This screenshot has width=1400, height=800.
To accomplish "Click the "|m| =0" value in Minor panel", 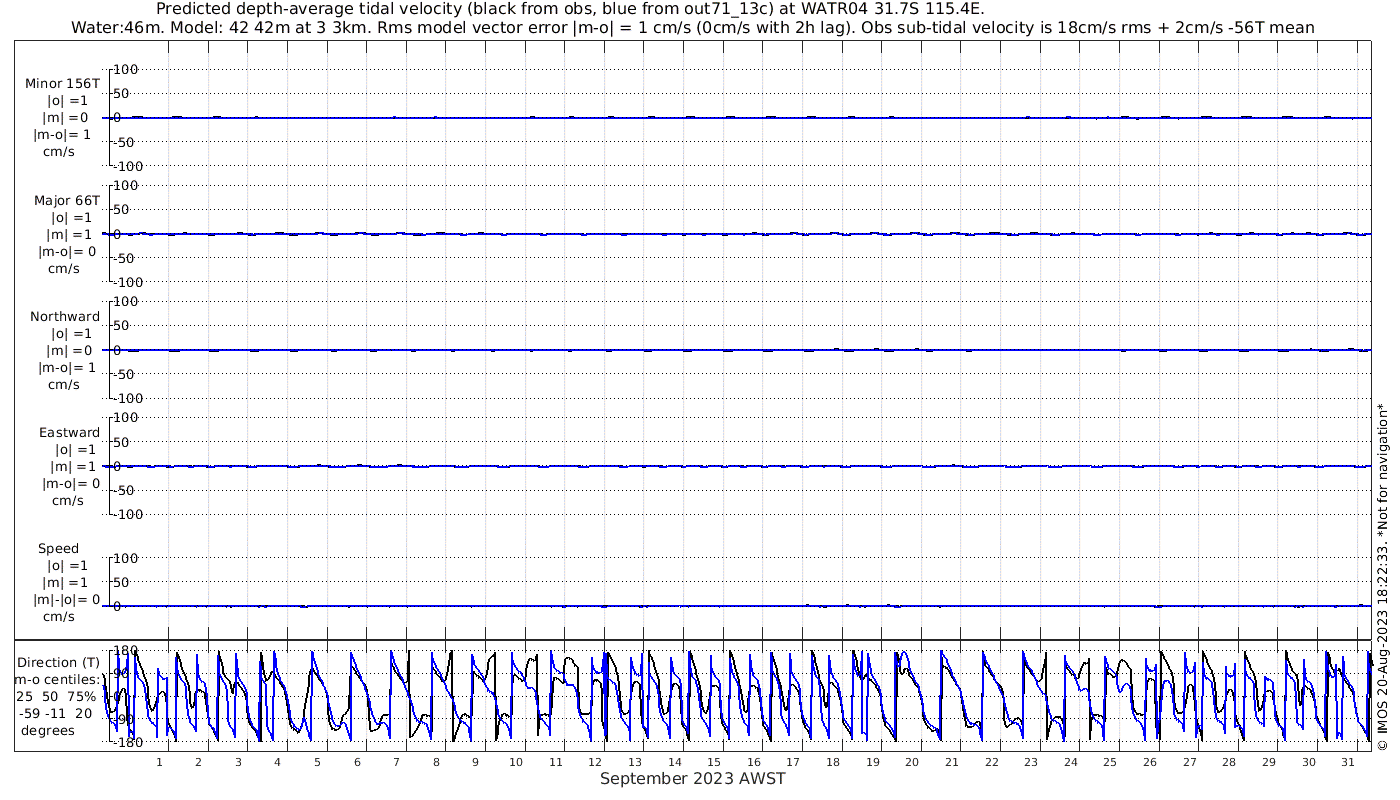I will (x=66, y=118).
